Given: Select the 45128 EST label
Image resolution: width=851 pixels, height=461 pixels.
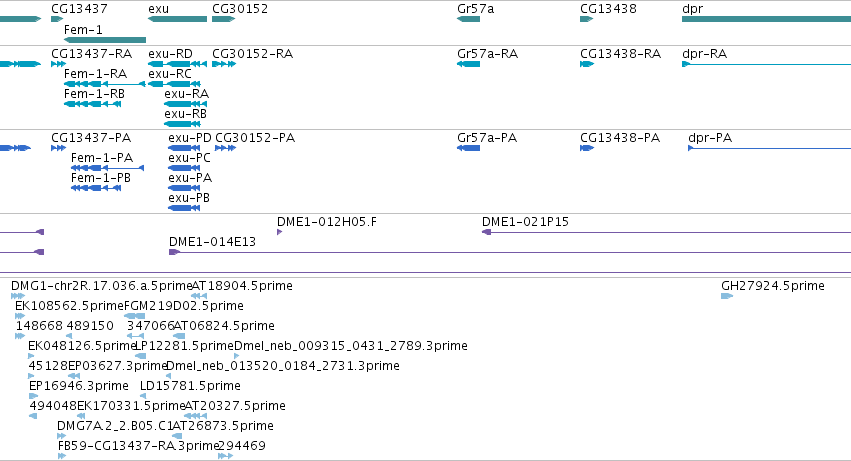Looking at the screenshot, I should (x=48, y=366).
